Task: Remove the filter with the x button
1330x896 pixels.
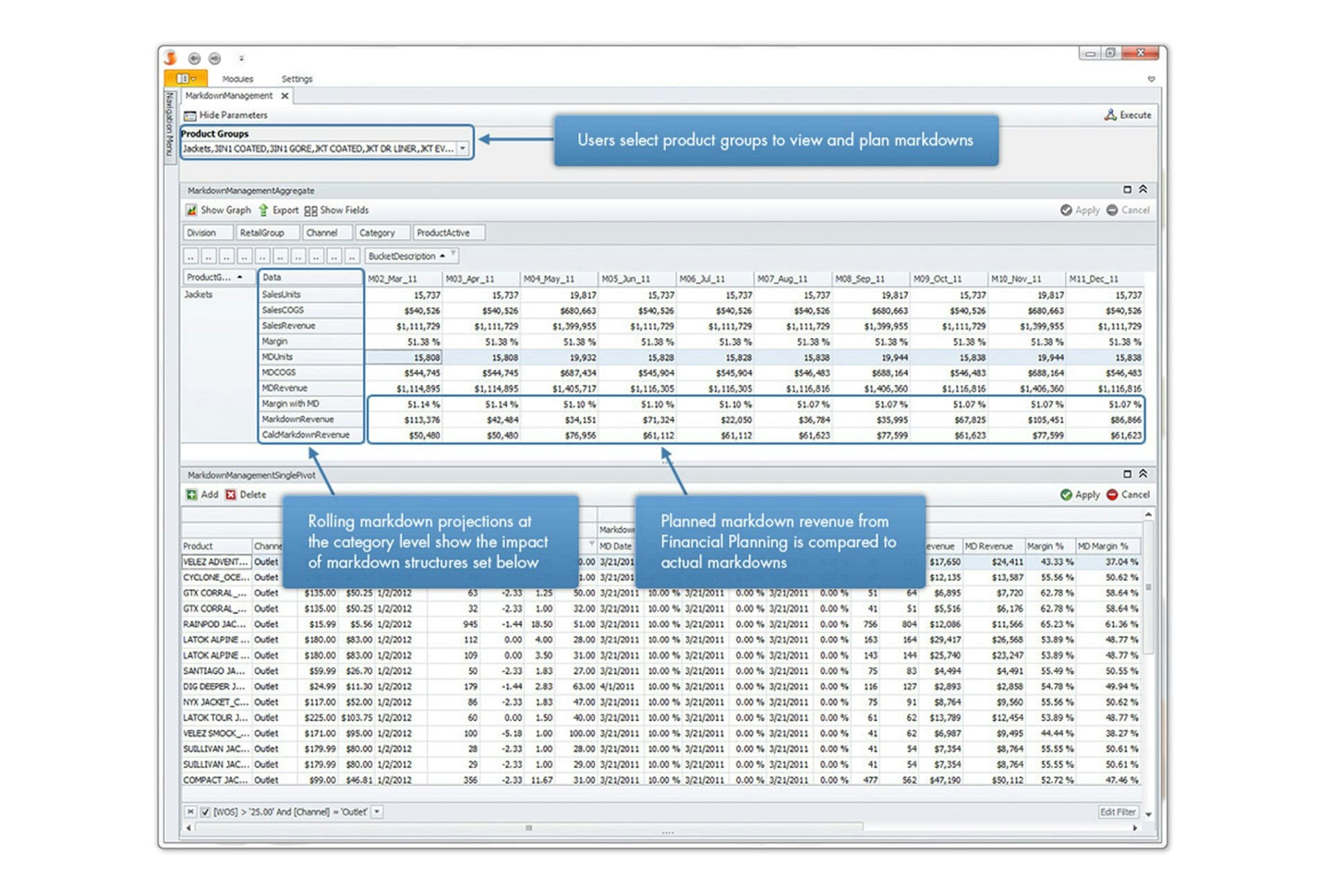Action: click(x=190, y=812)
